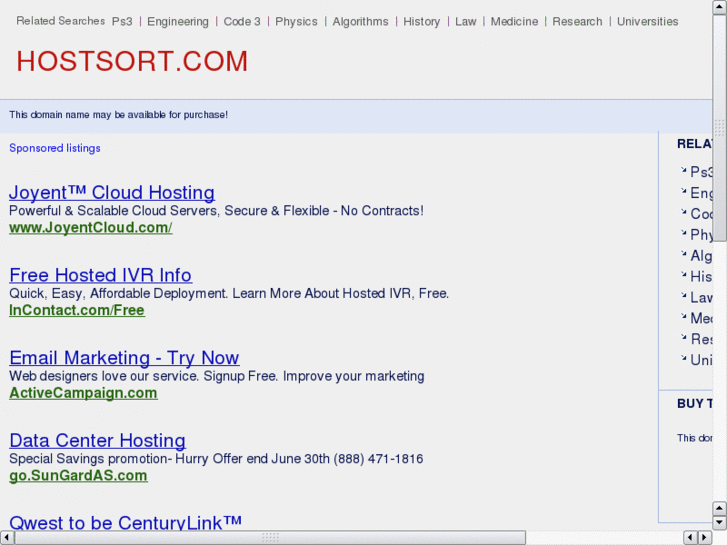Open Email Marketing - Try Now ad

click(x=124, y=358)
